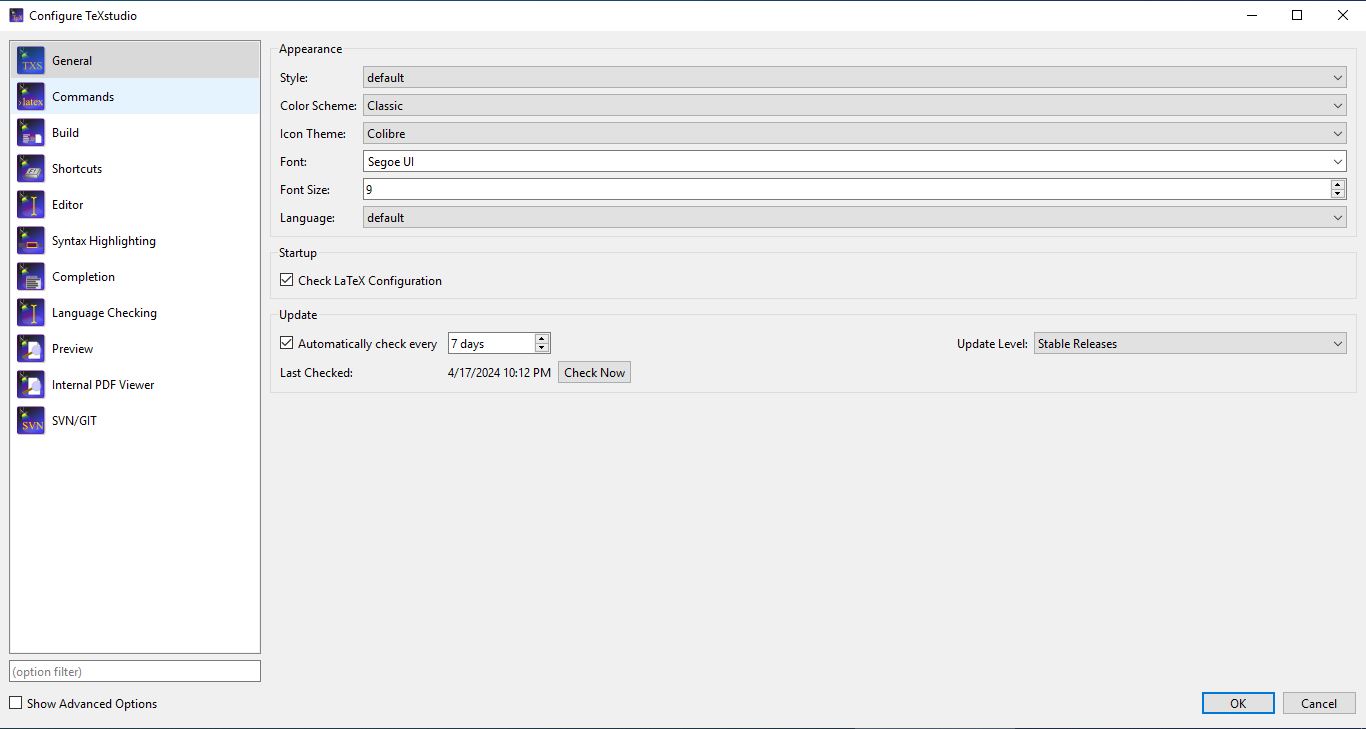Select the Editor settings label
The width and height of the screenshot is (1366, 729).
(68, 205)
